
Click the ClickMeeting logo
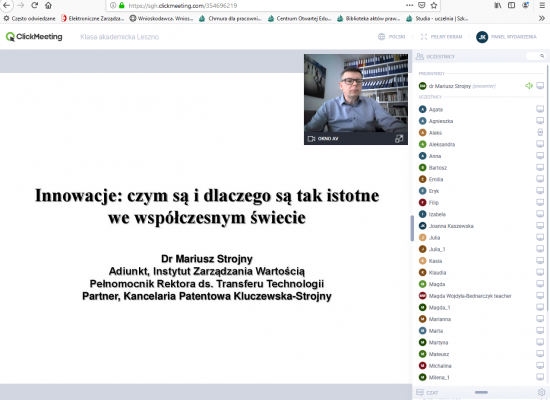34,36
